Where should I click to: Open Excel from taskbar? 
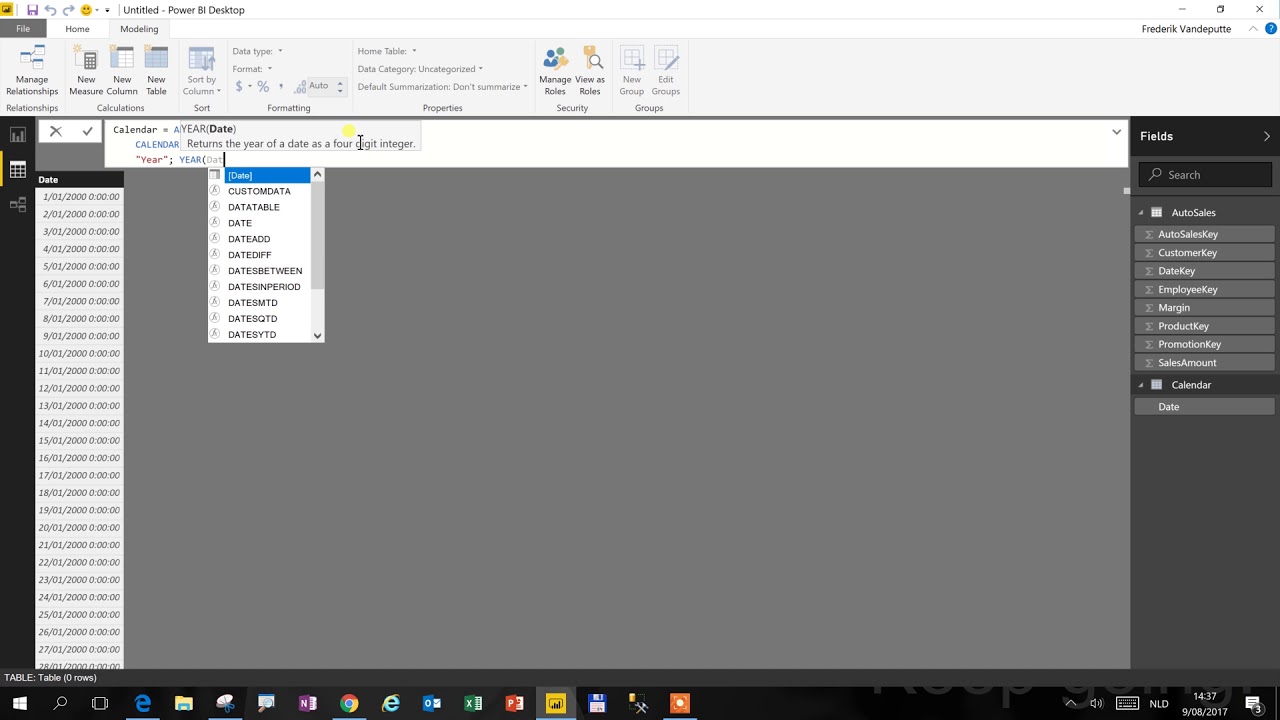(473, 703)
